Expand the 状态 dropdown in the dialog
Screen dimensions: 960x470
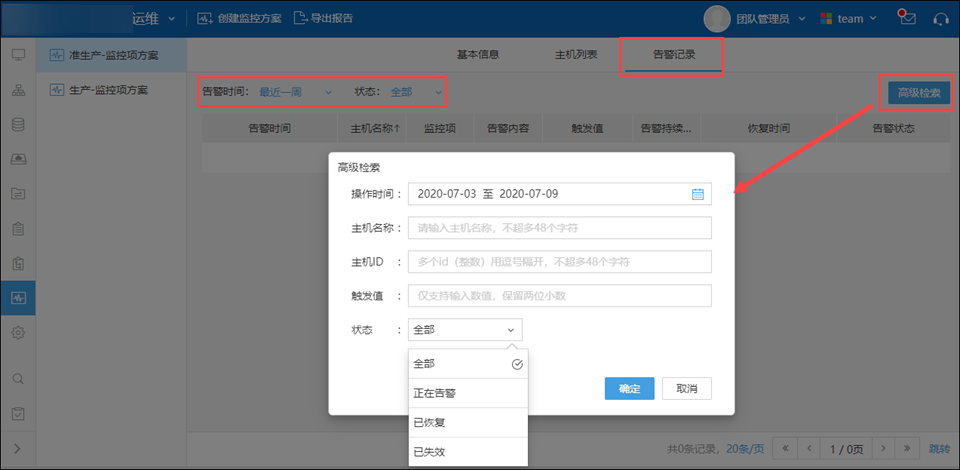click(x=465, y=329)
